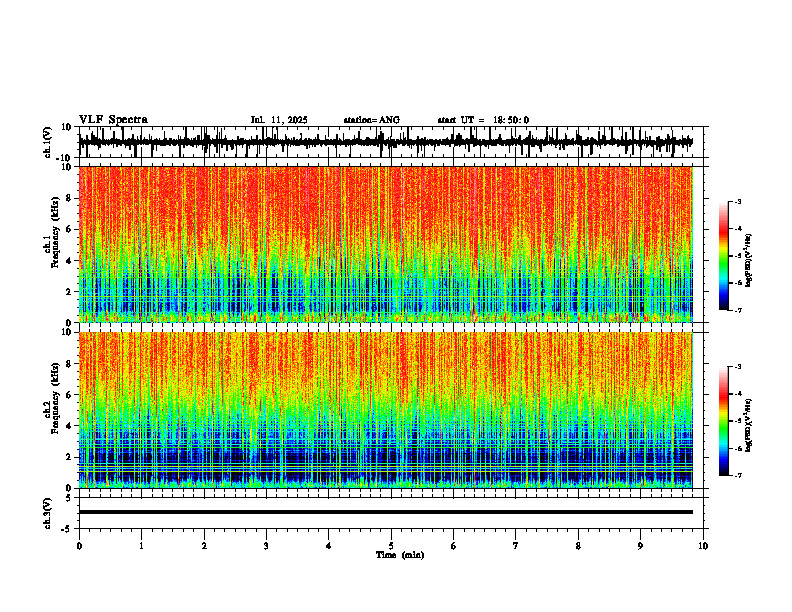Click the "start UT = 18:50:0" text
Image resolution: width=792 pixels, height=612 pixels.
click(x=483, y=120)
